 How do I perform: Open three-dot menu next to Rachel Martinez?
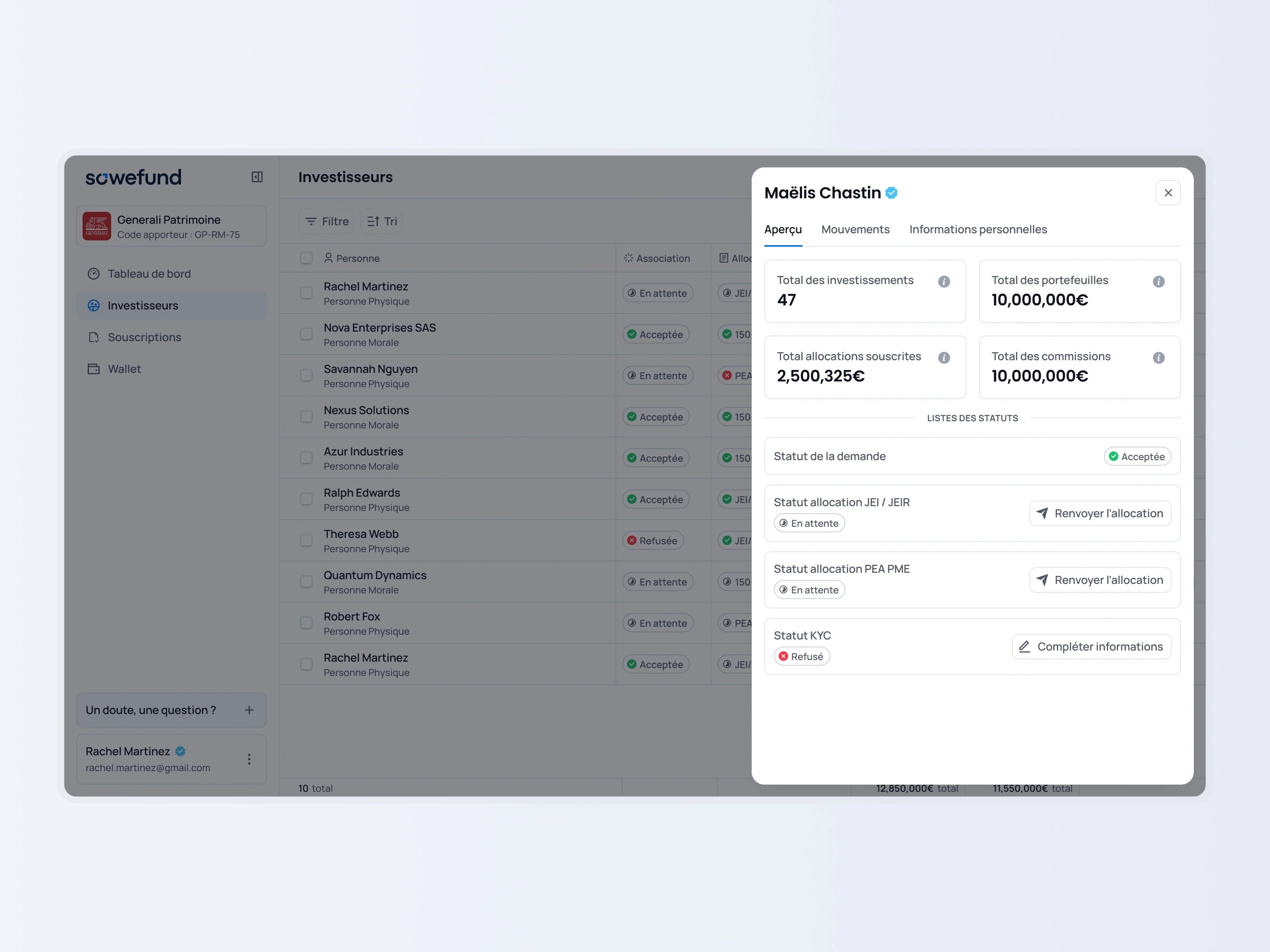249,759
